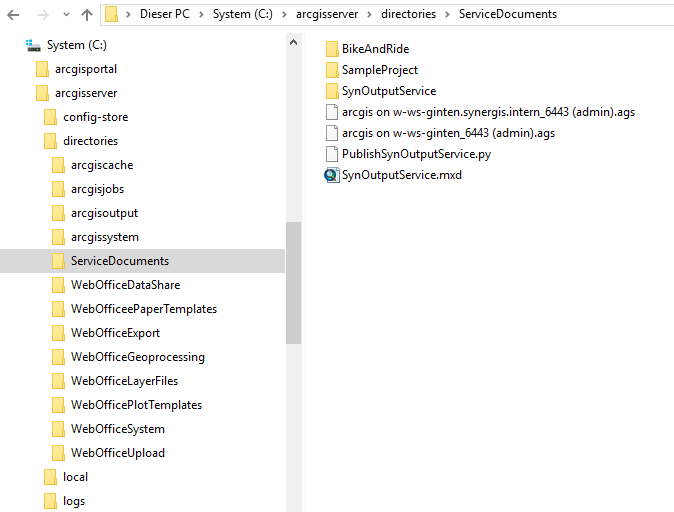Select arcgisserver in address breadcrumb
Image resolution: width=674 pixels, height=512 pixels.
[x=327, y=14]
